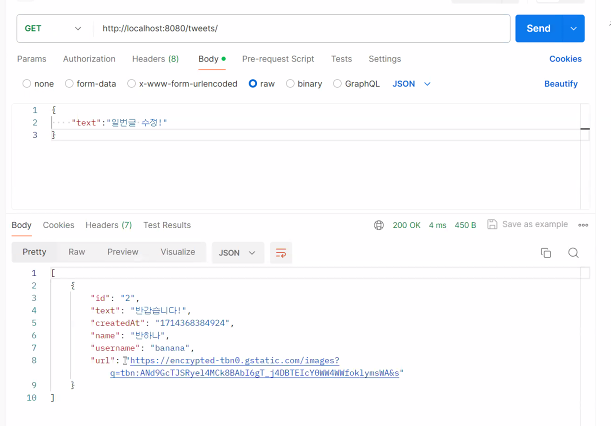The height and width of the screenshot is (426, 611).
Task: Select the request Body tab
Action: click(212, 59)
